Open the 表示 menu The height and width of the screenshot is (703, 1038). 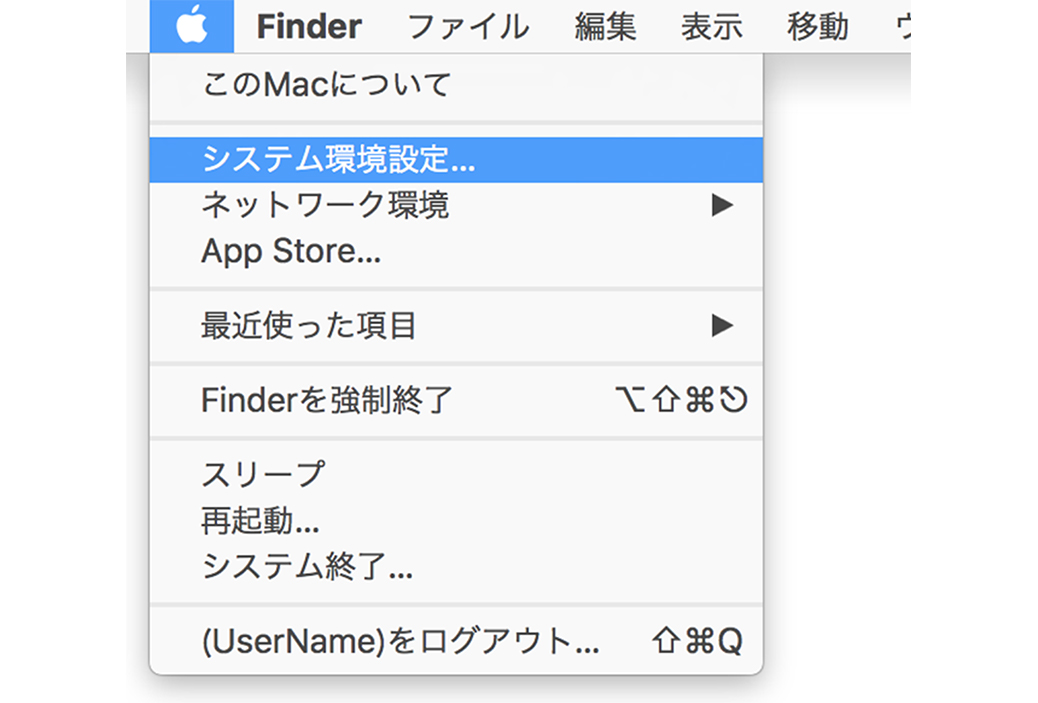[711, 26]
